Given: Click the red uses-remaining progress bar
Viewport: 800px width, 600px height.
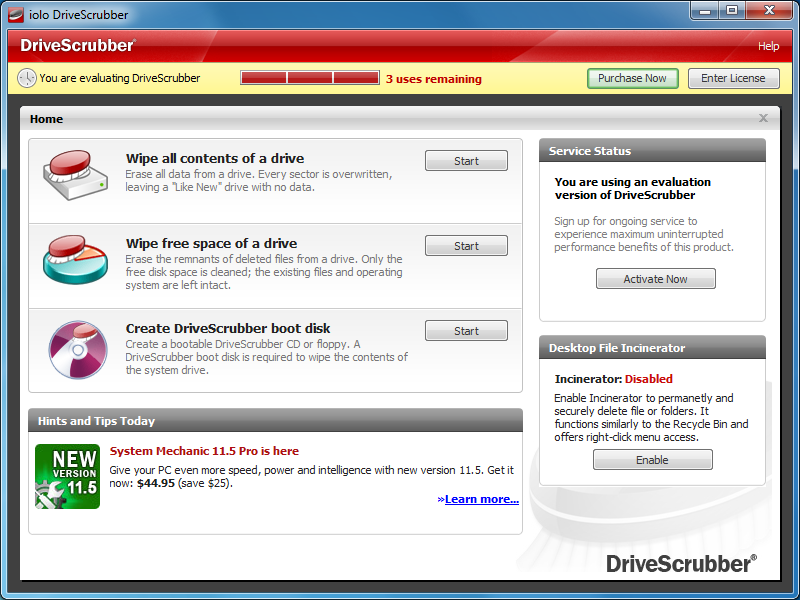Looking at the screenshot, I should tap(309, 78).
